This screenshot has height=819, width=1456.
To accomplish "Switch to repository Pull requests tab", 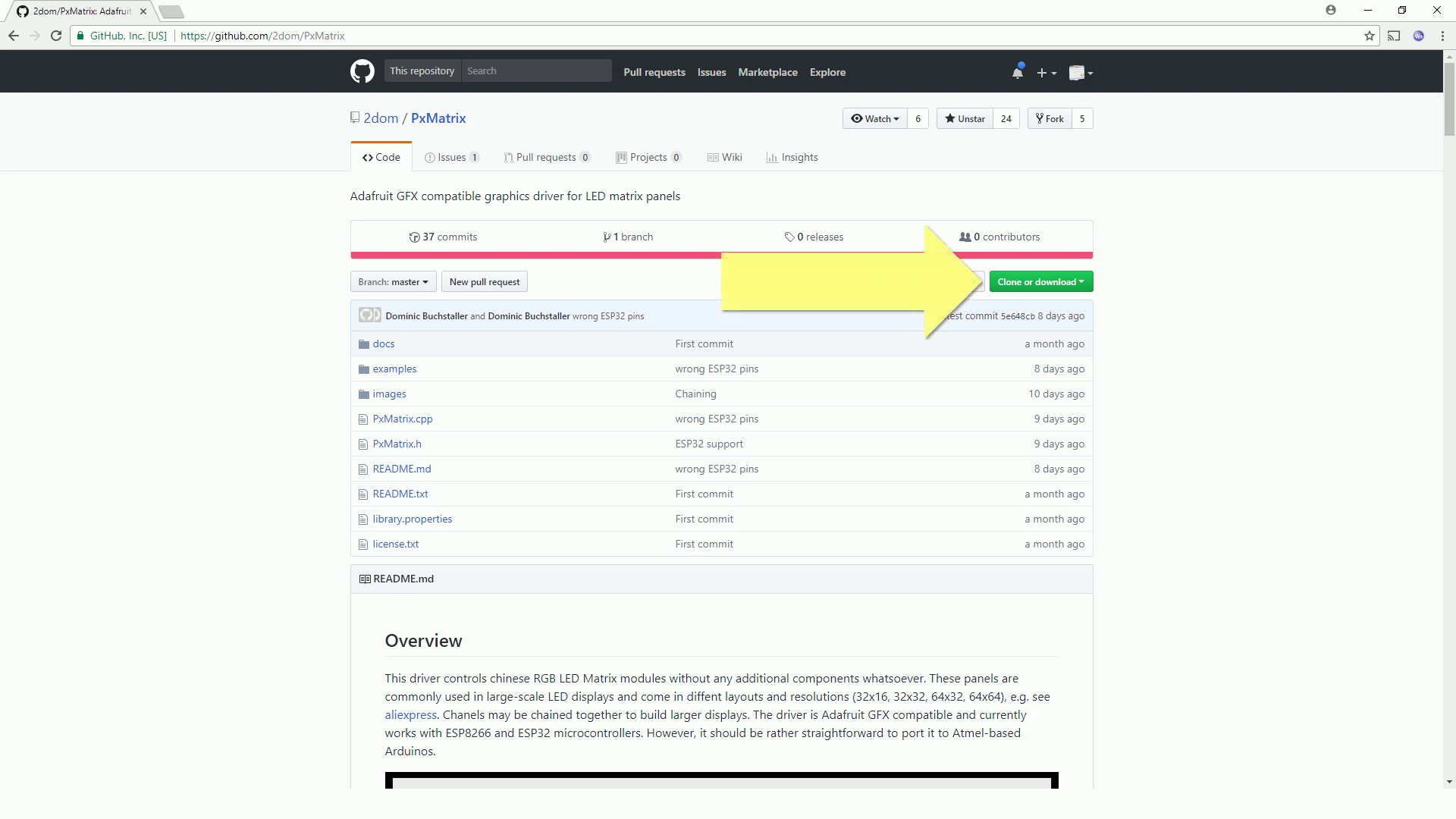I will tap(547, 158).
